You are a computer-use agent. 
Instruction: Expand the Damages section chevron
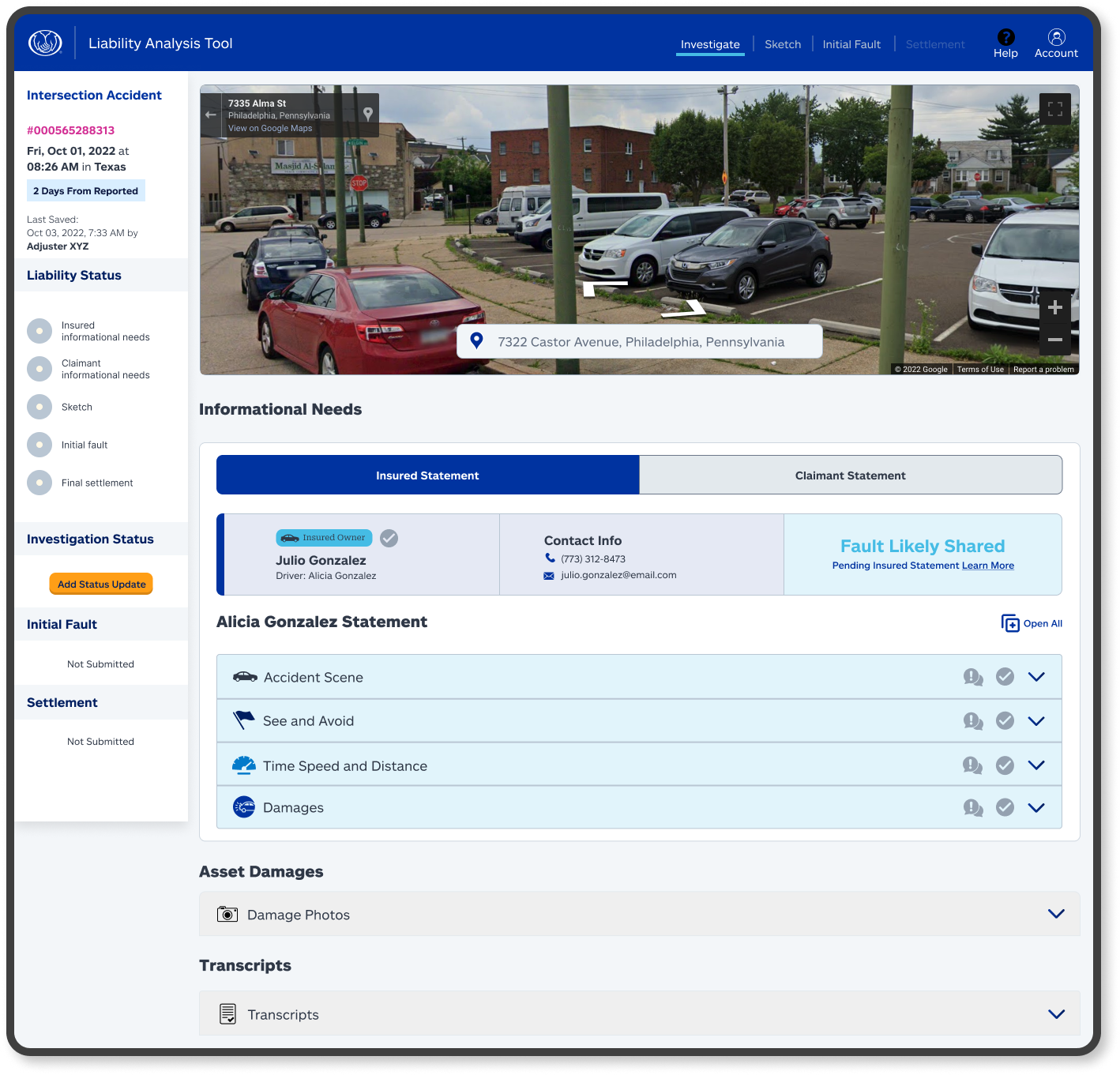pos(1036,807)
